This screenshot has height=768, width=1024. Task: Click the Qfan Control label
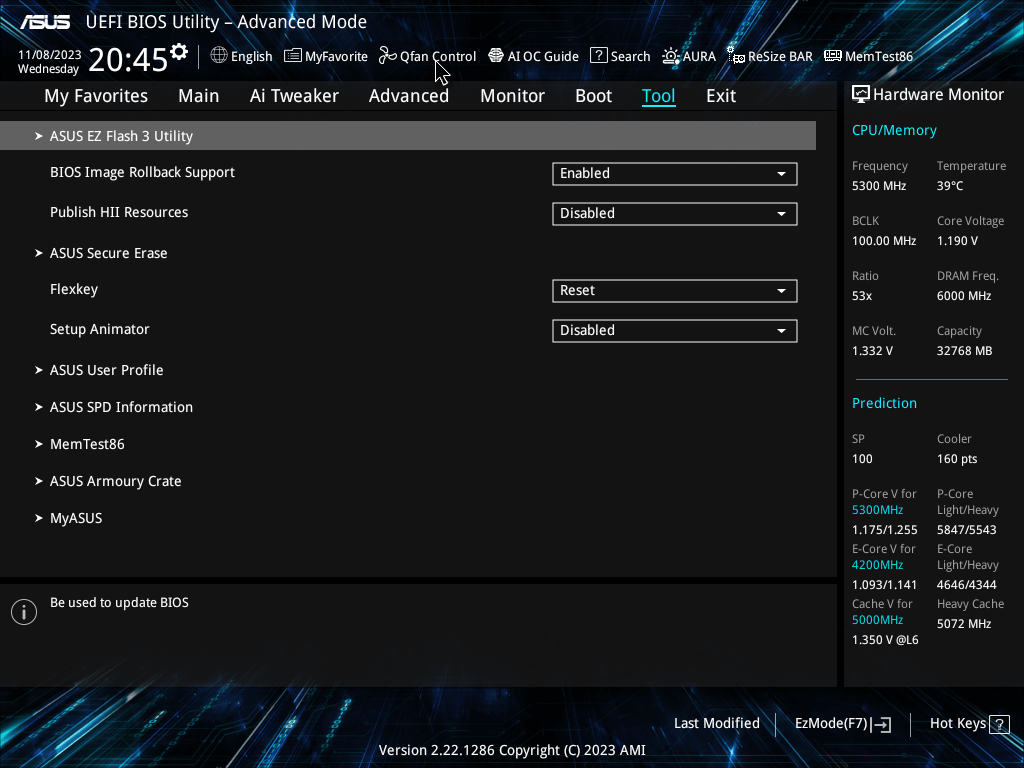[438, 57]
